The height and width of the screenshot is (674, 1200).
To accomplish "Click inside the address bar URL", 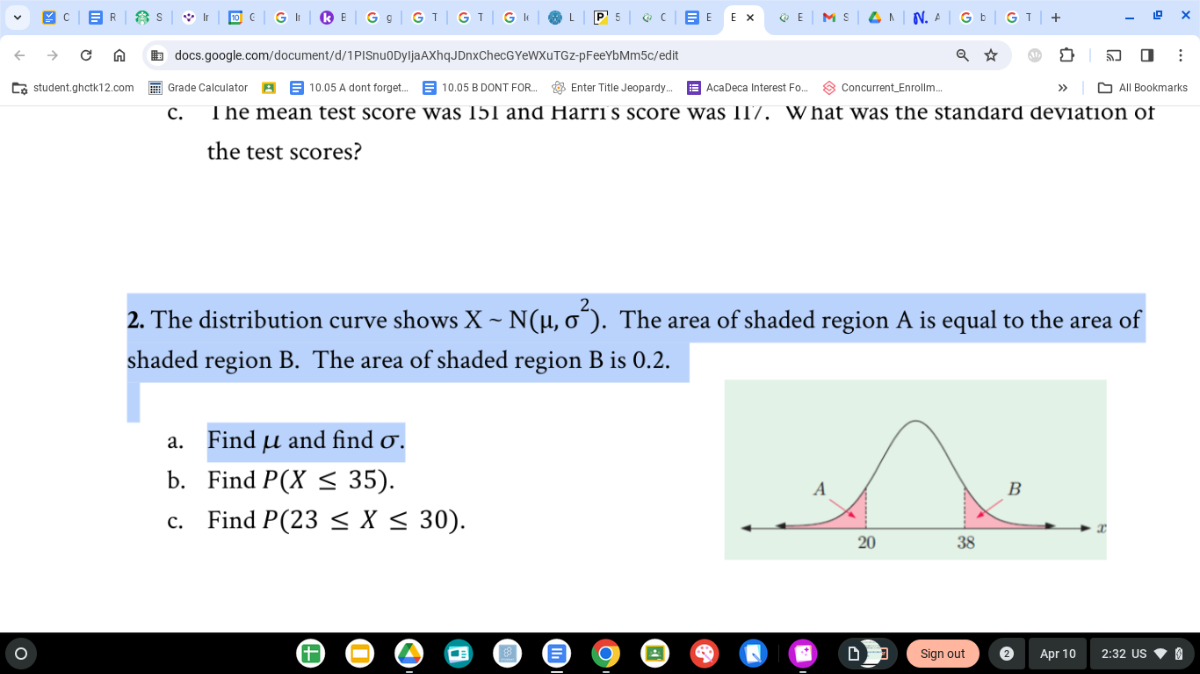I will 400,57.
